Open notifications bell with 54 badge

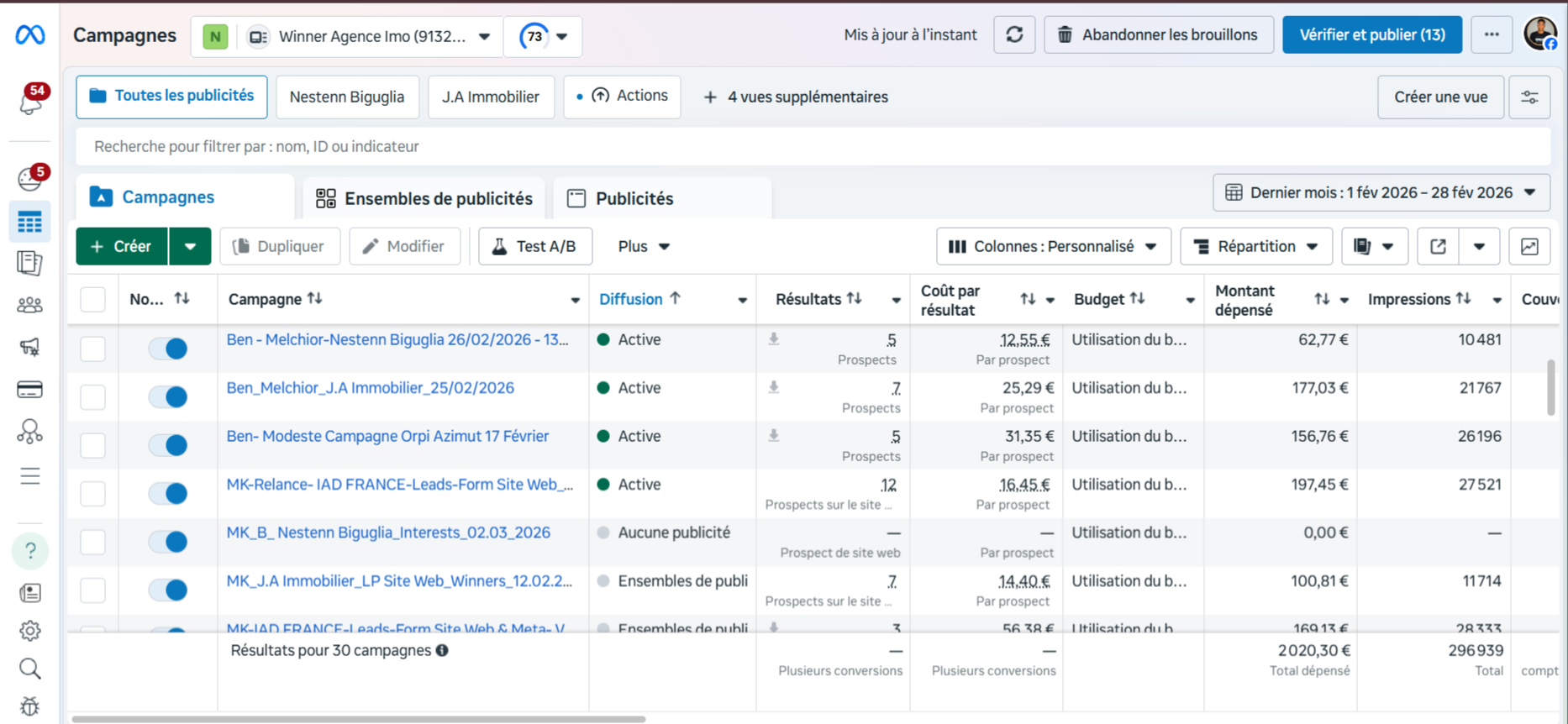click(x=31, y=102)
